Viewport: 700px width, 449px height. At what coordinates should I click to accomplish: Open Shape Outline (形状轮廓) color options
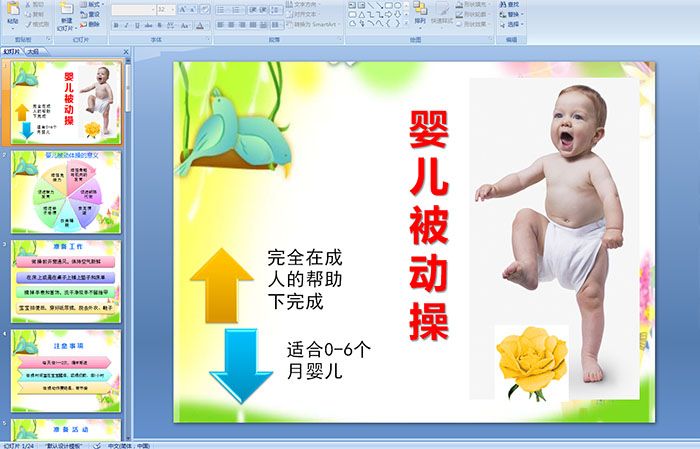[473, 14]
